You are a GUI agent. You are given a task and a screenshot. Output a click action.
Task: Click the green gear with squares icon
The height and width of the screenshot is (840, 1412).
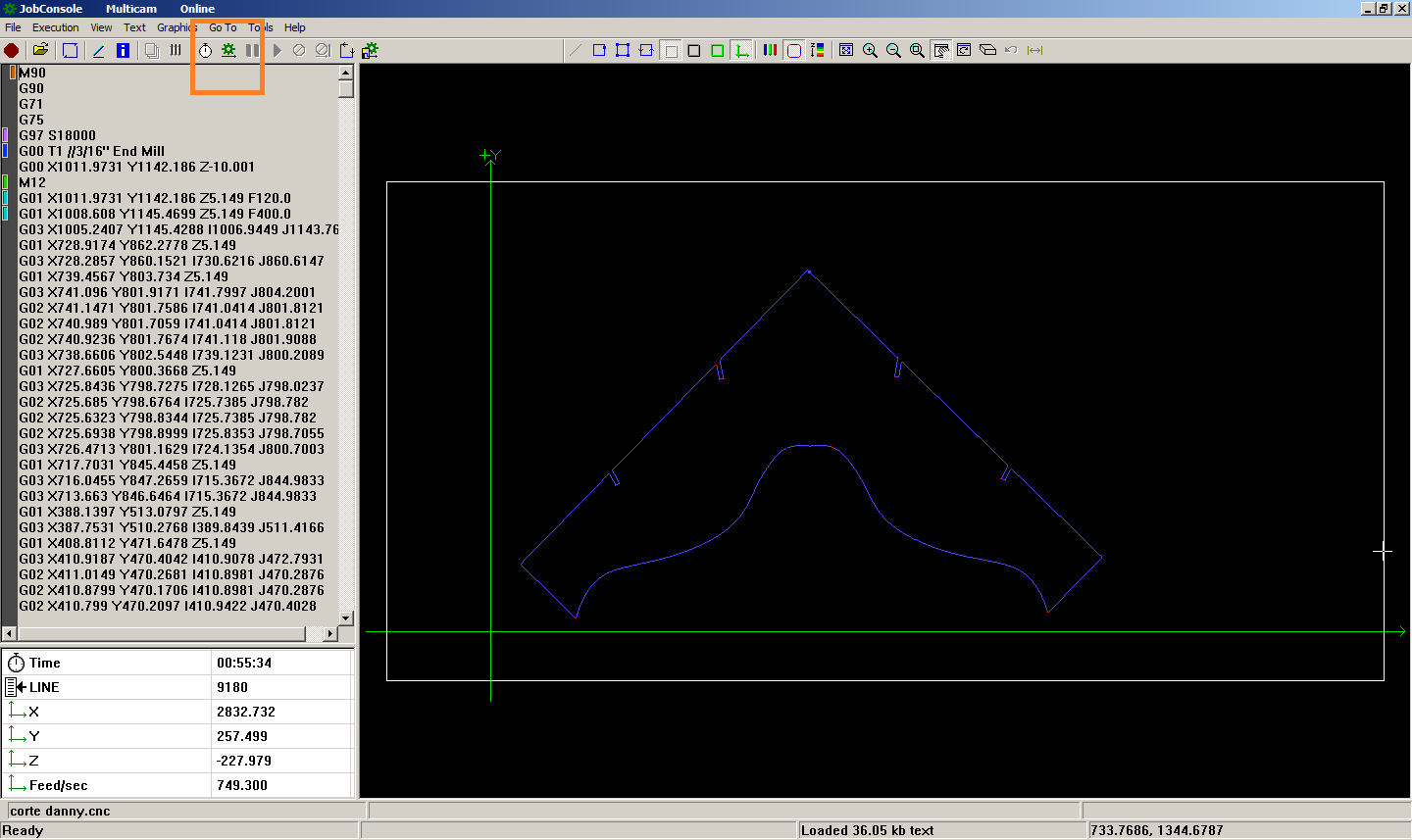click(x=370, y=50)
